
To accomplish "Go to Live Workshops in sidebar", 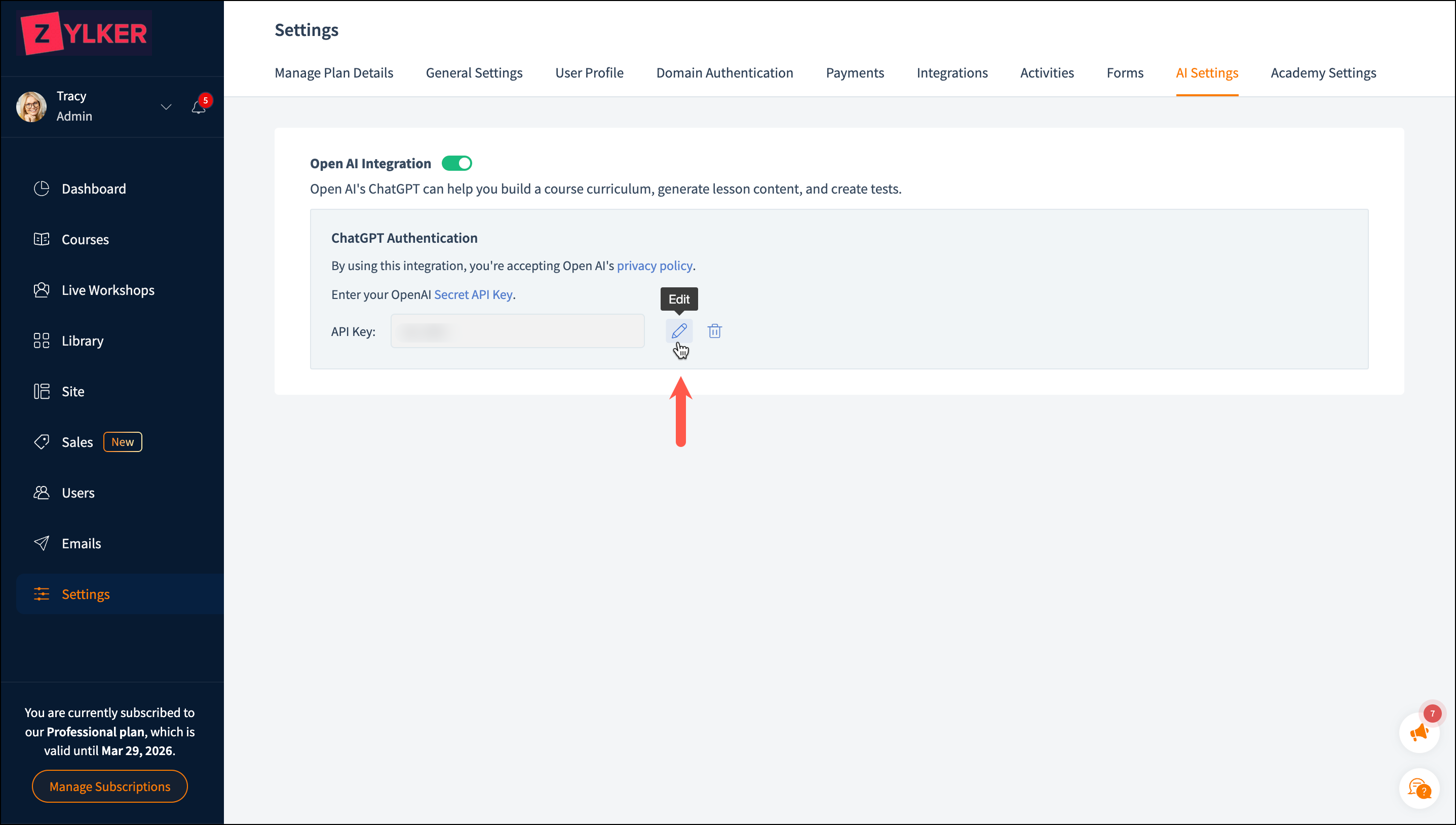I will point(107,290).
